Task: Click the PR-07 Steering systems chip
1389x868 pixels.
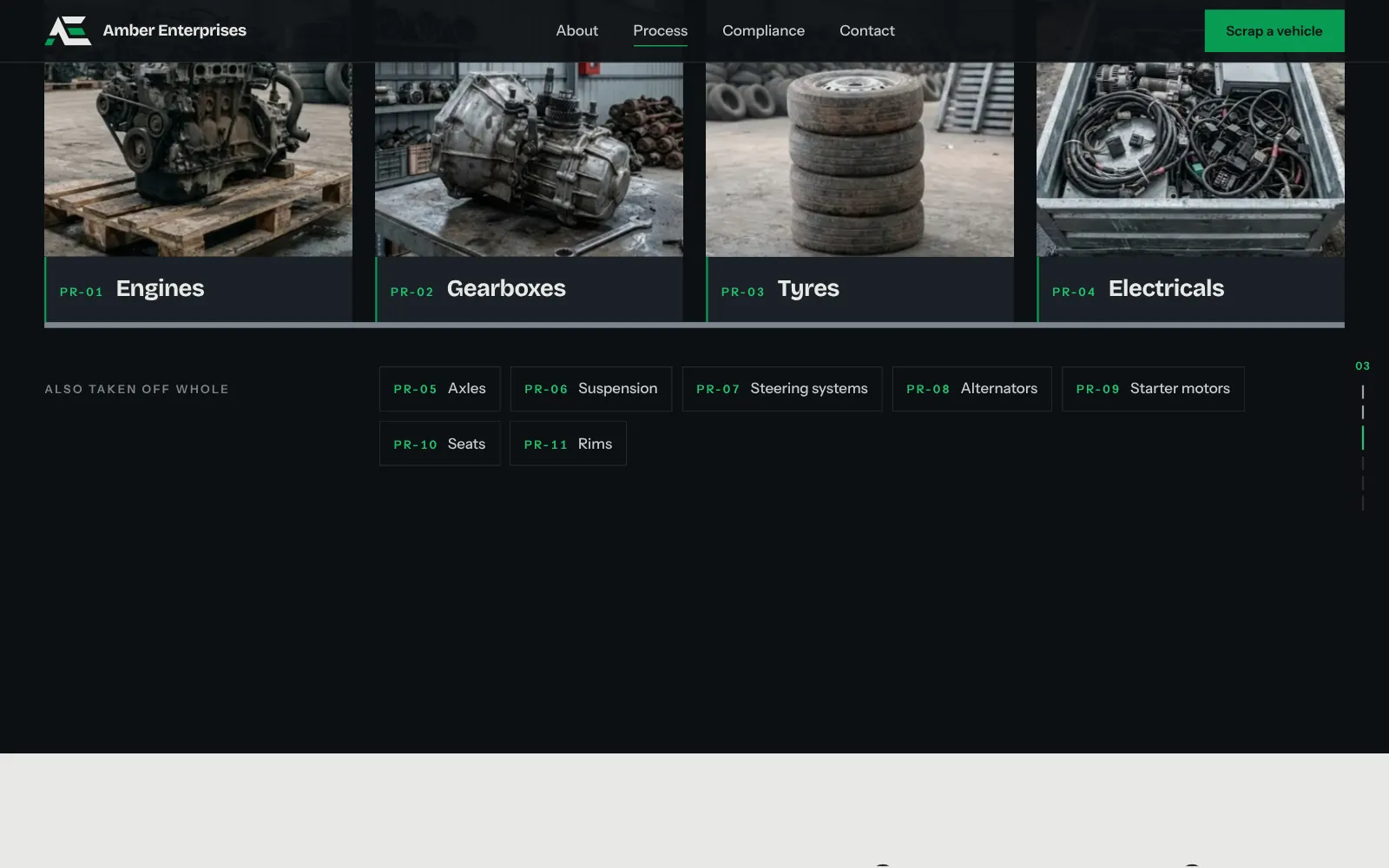Action: click(x=781, y=389)
